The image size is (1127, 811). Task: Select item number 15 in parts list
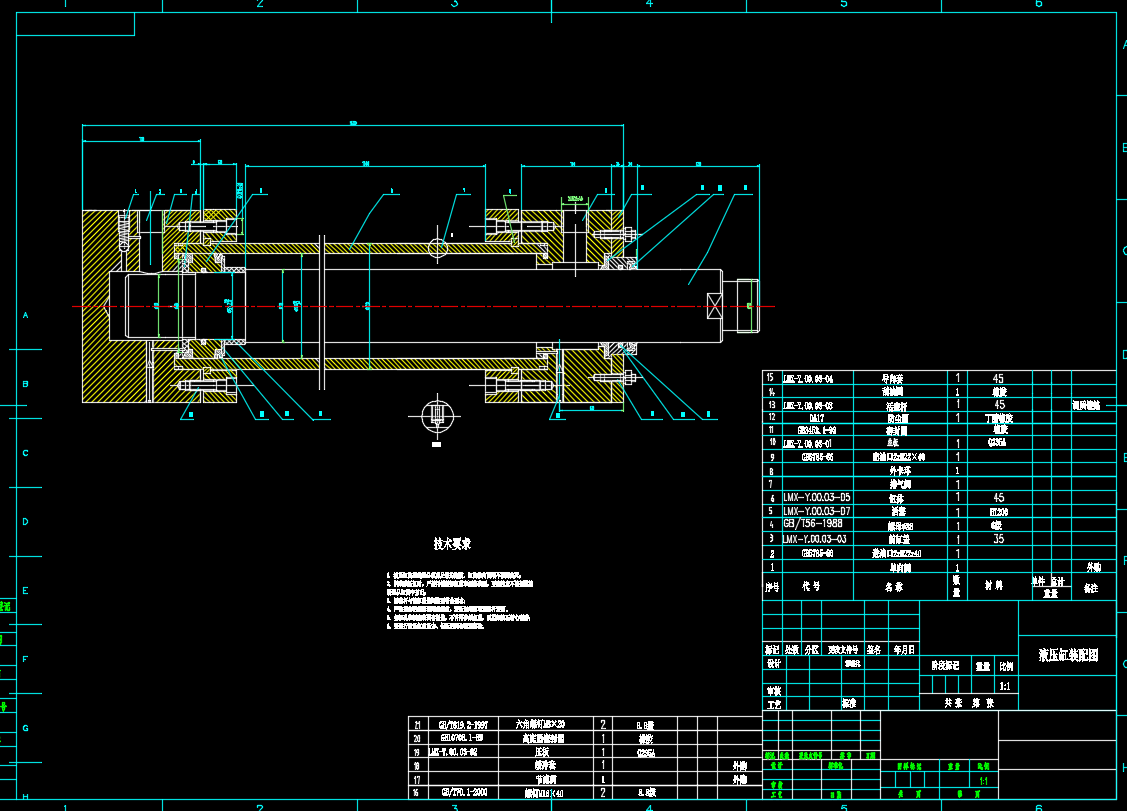[769, 378]
